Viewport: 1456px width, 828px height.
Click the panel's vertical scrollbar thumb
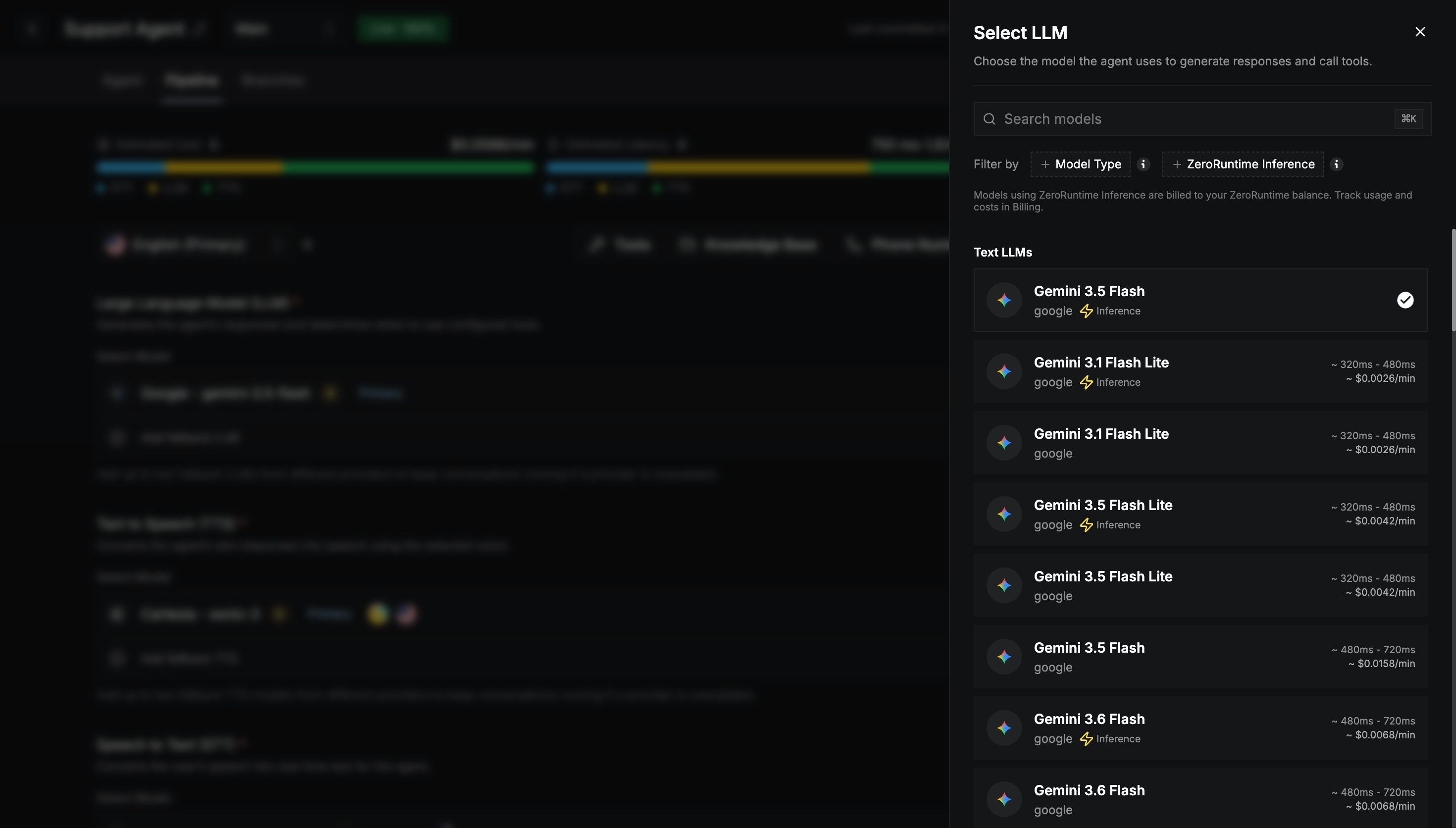(1453, 279)
